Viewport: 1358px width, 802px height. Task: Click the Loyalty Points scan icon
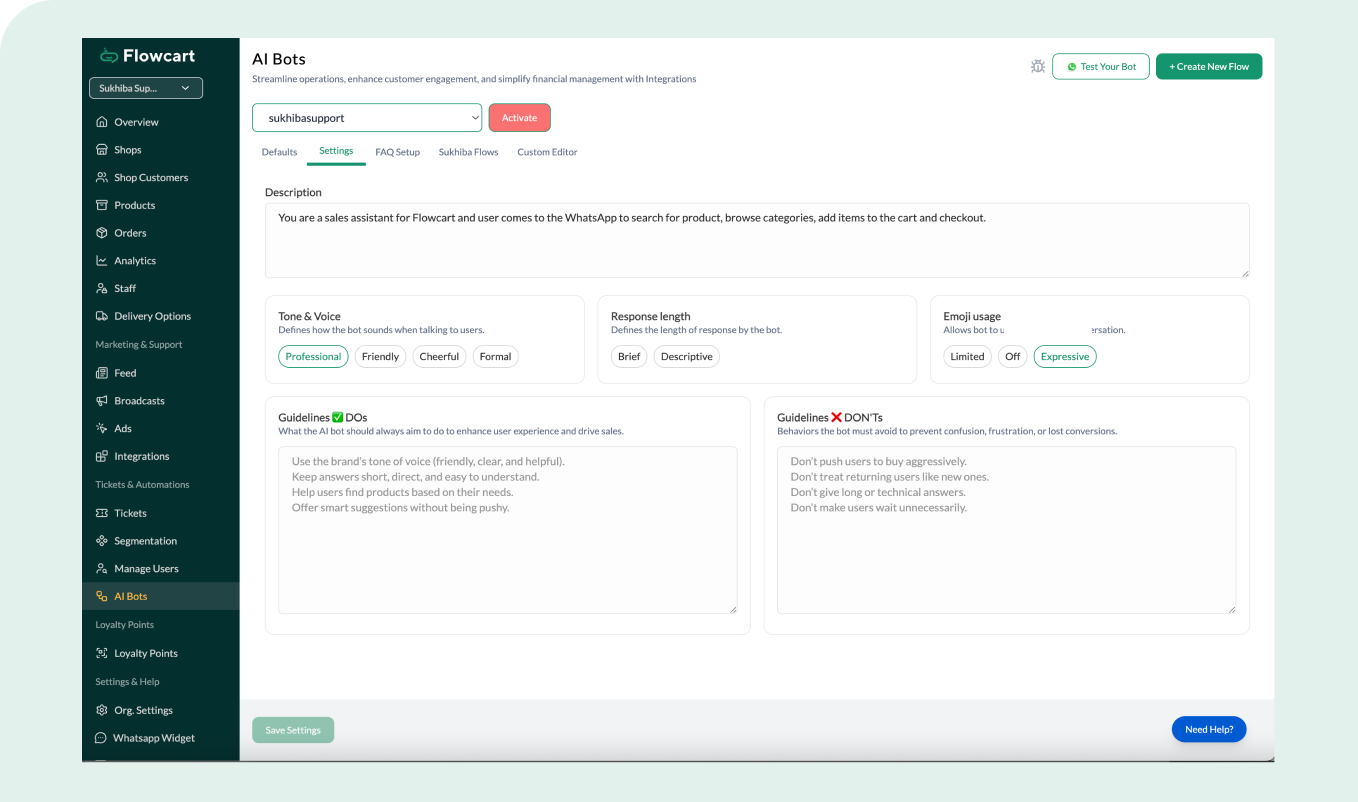tap(101, 653)
